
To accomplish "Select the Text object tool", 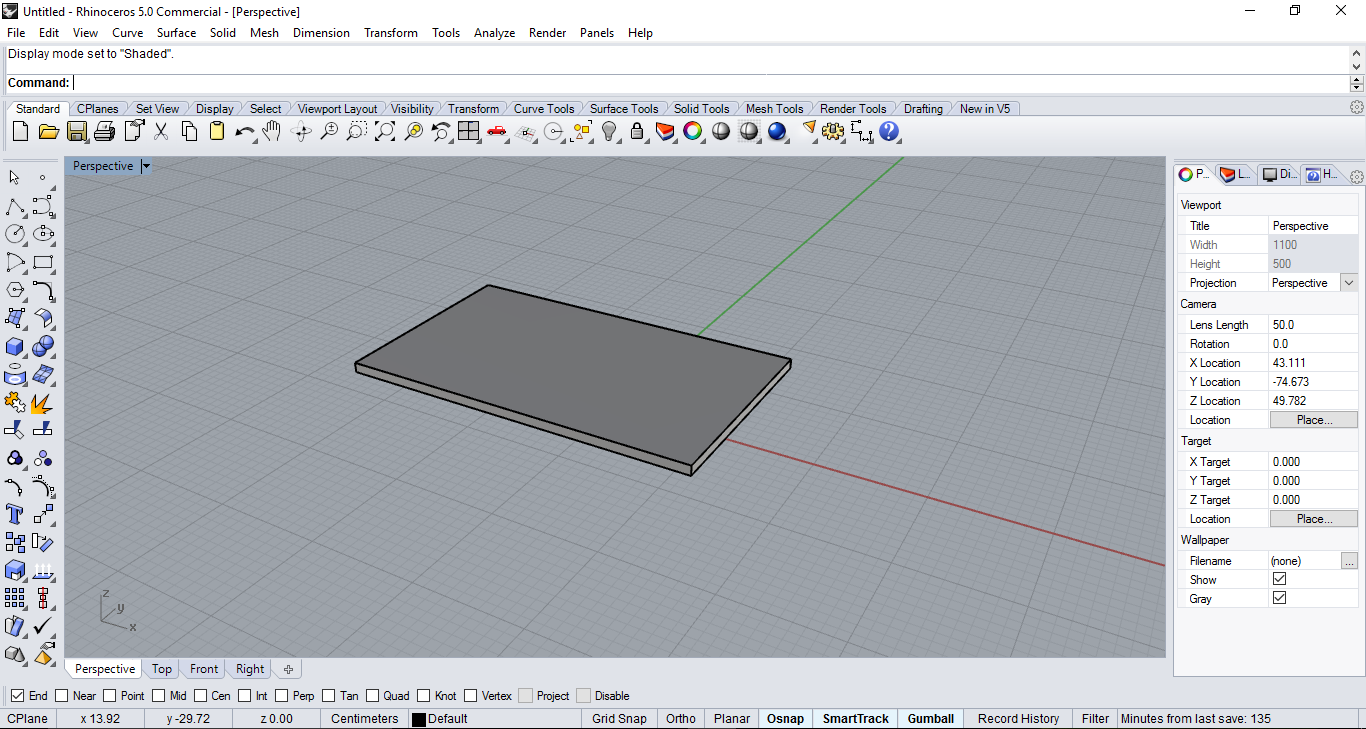I will (15, 514).
